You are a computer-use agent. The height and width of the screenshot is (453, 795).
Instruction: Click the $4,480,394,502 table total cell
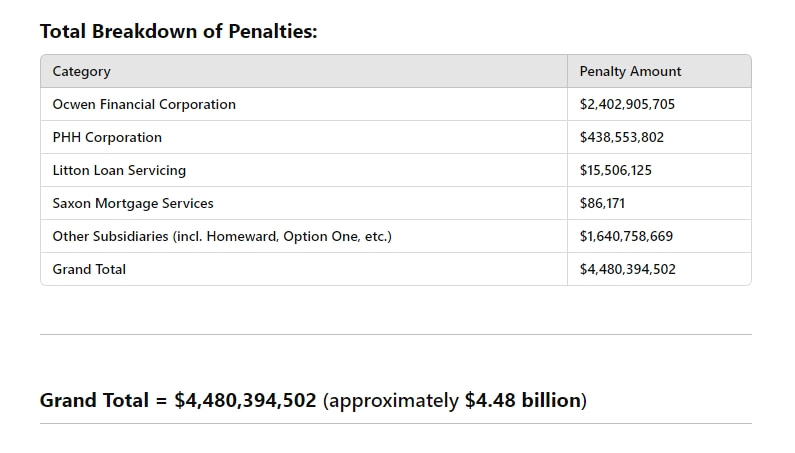click(659, 269)
